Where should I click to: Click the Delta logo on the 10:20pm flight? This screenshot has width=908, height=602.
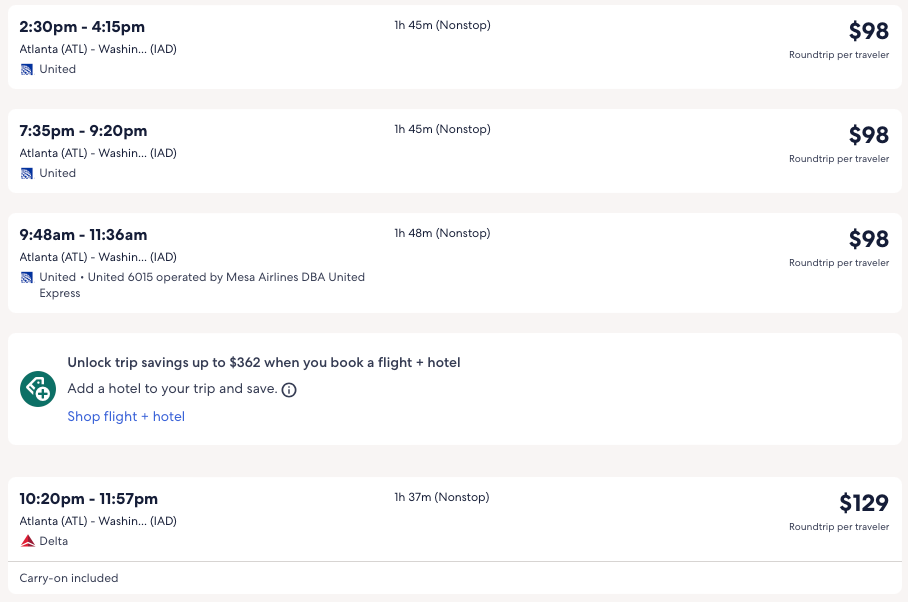[x=28, y=542]
